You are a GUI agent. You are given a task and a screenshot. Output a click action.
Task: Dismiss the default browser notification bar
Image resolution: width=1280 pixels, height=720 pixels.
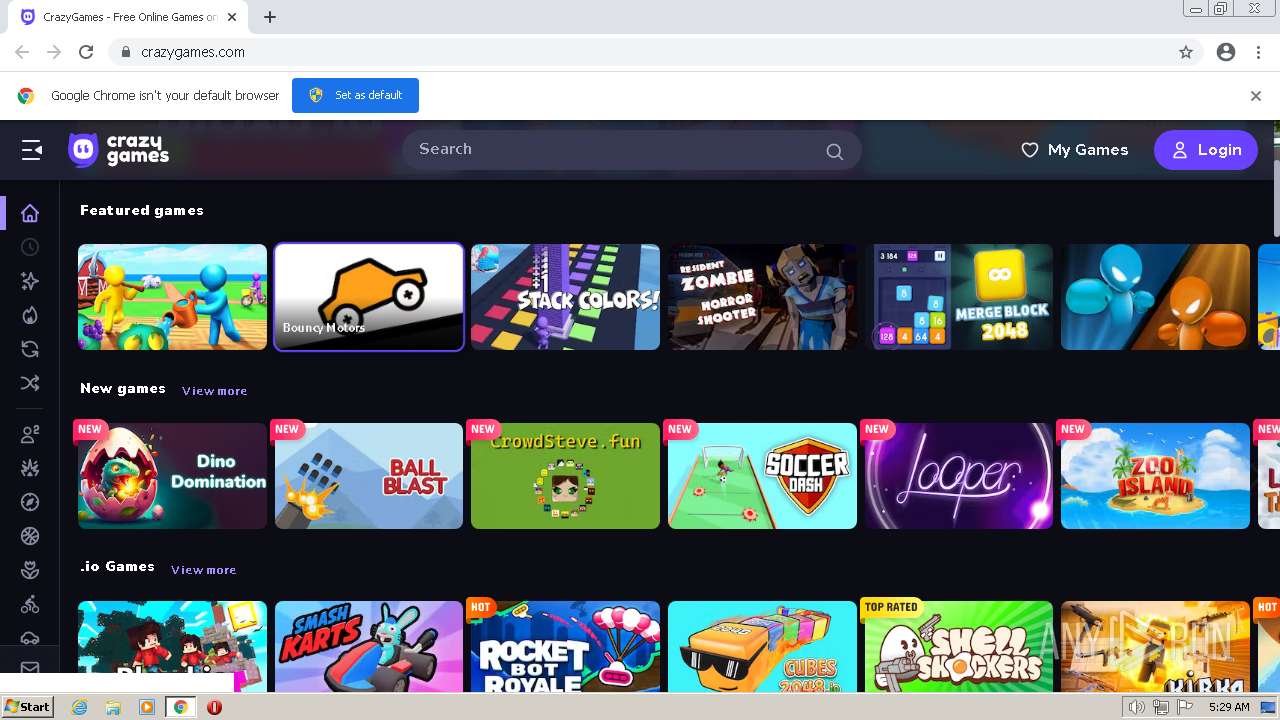(x=1256, y=96)
